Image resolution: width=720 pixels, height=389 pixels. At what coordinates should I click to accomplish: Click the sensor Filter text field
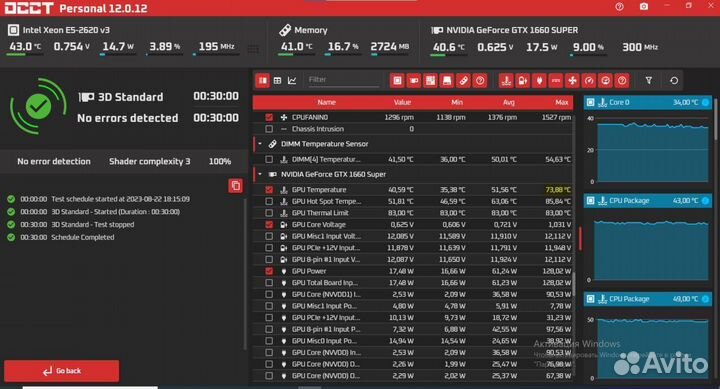[343, 80]
